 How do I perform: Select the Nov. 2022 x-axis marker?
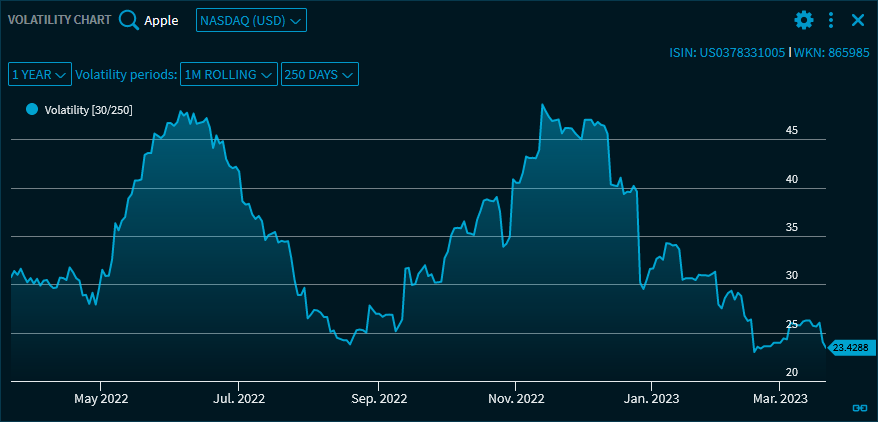tap(516, 398)
